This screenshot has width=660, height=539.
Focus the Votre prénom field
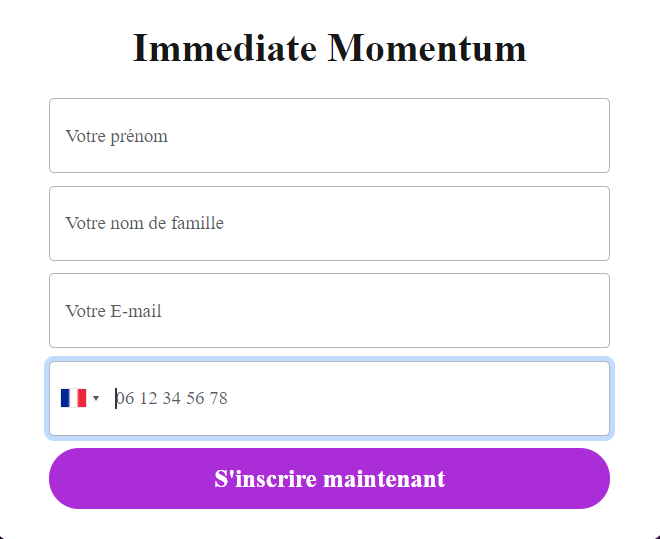point(329,136)
